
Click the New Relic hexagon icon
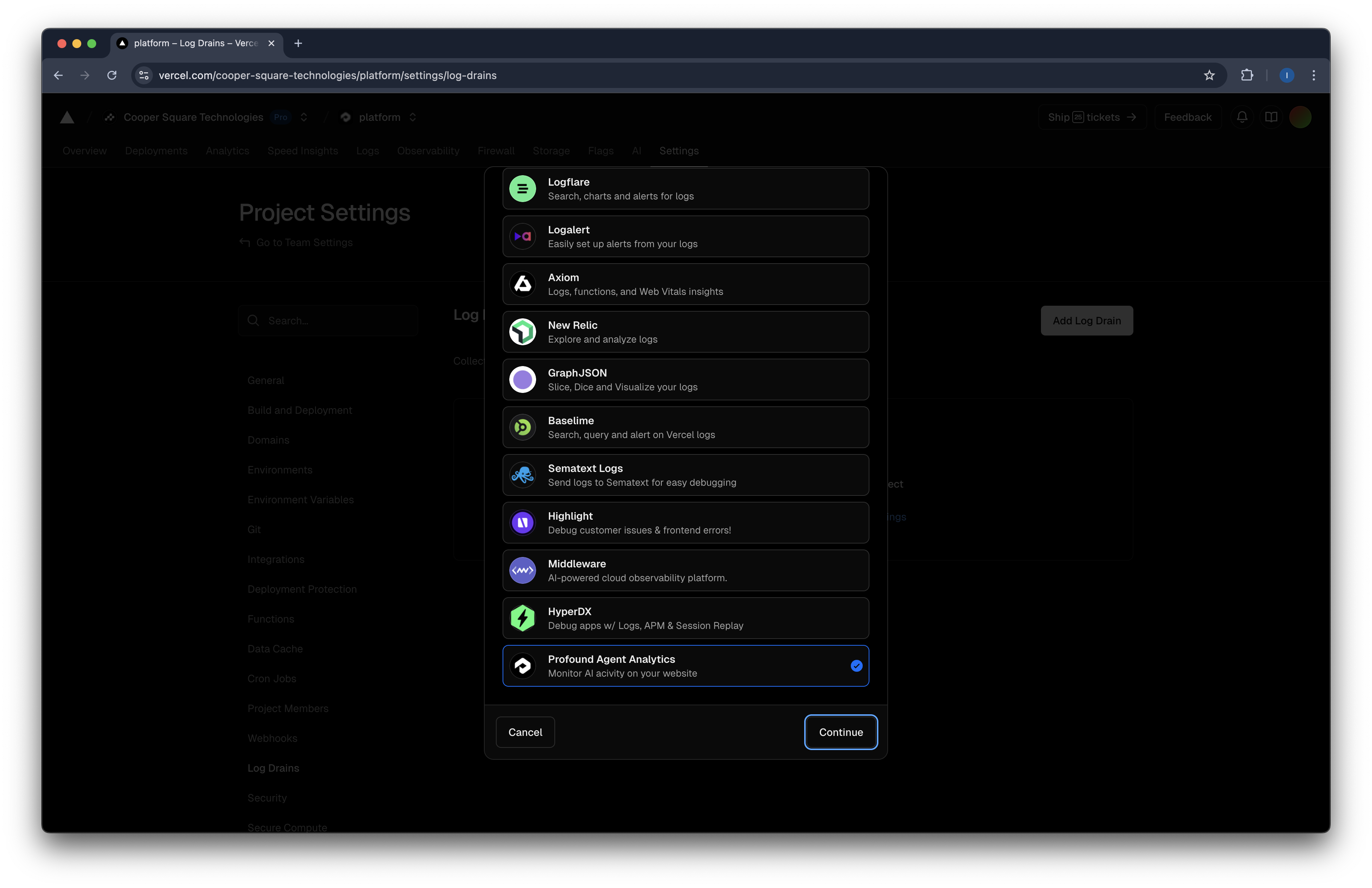click(522, 332)
